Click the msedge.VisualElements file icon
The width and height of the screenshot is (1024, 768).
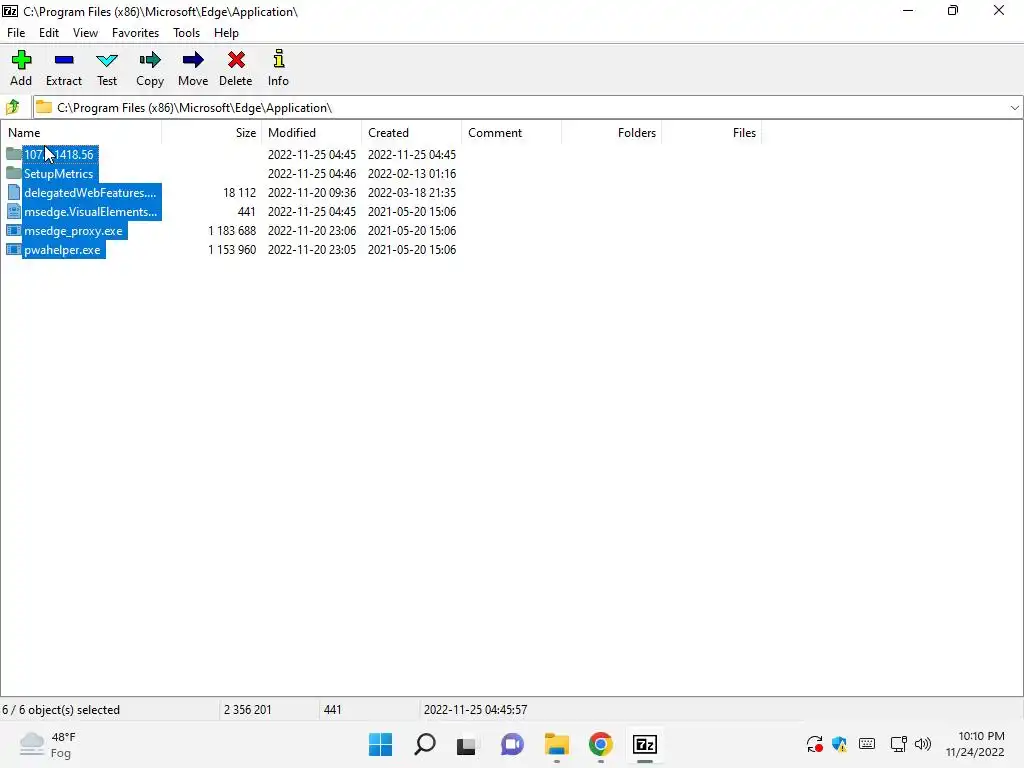tap(14, 211)
